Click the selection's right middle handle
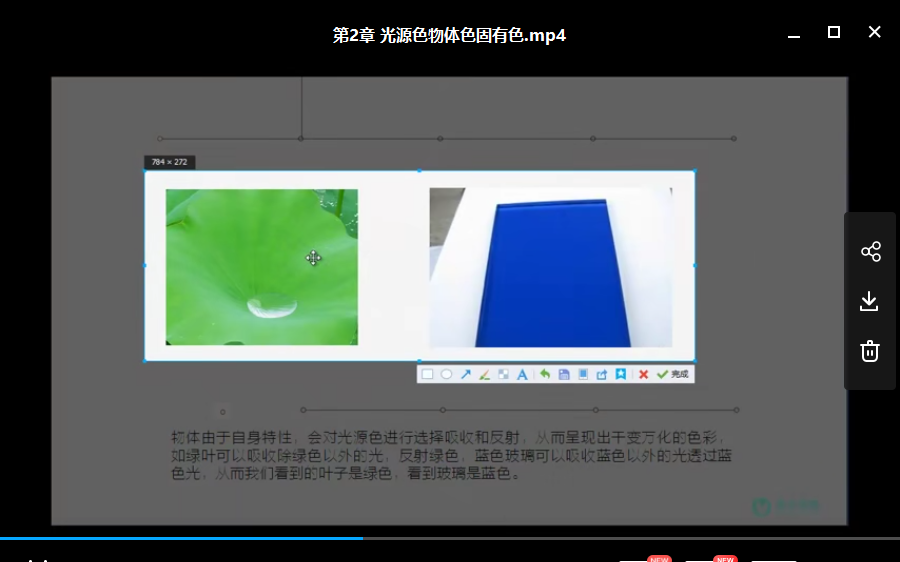The height and width of the screenshot is (562, 900). (x=695, y=266)
